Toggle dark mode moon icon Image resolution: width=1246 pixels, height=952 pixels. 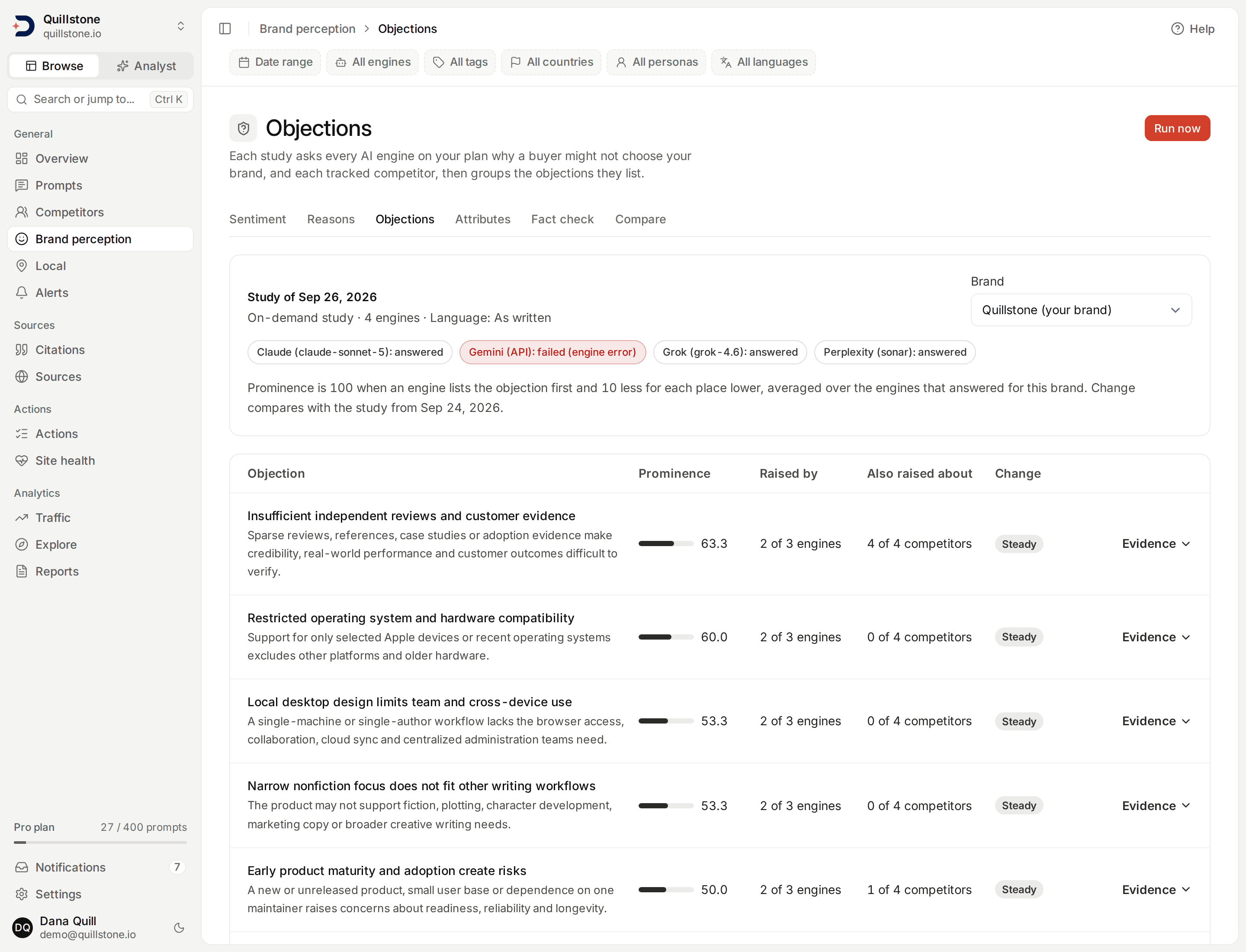point(179,928)
